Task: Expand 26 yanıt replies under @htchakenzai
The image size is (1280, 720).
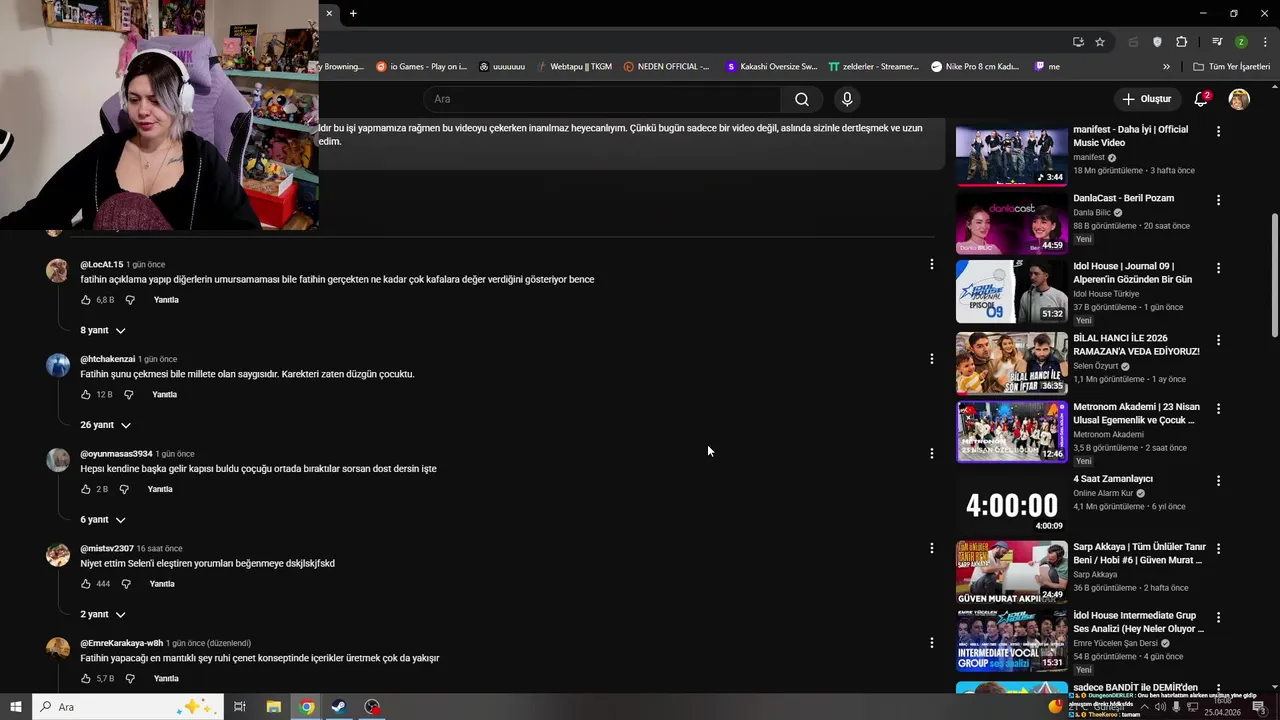Action: 105,425
